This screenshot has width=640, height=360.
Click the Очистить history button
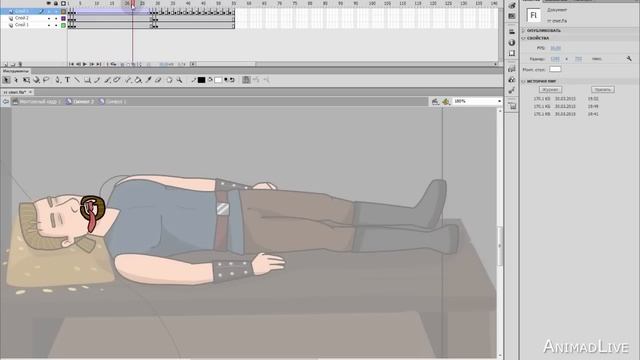[602, 89]
